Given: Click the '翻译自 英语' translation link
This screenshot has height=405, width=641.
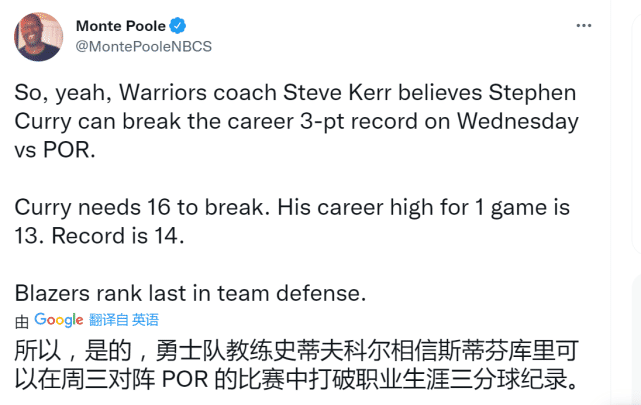Looking at the screenshot, I should point(124,320).
